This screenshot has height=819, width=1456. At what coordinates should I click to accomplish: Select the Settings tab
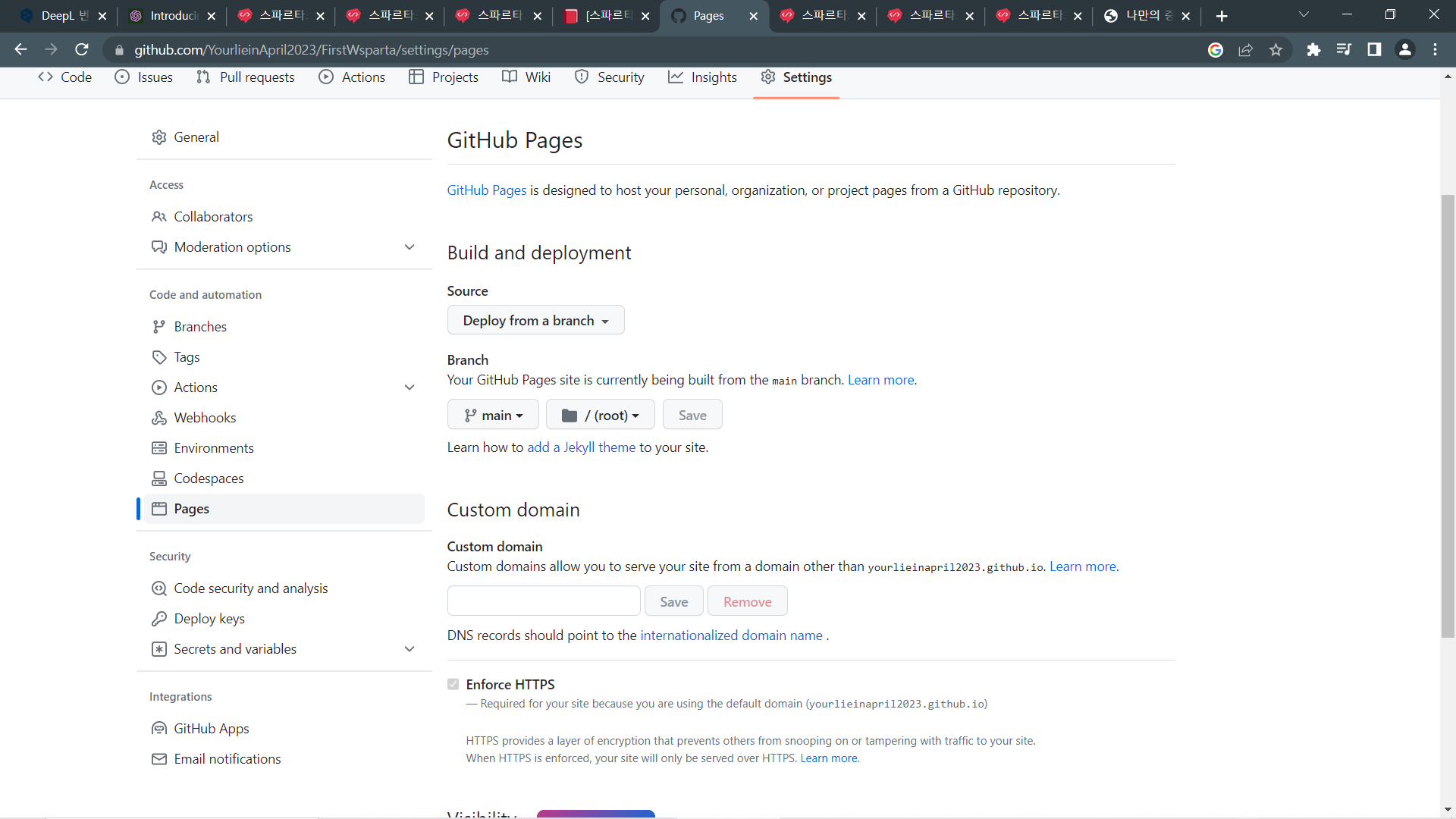[796, 77]
